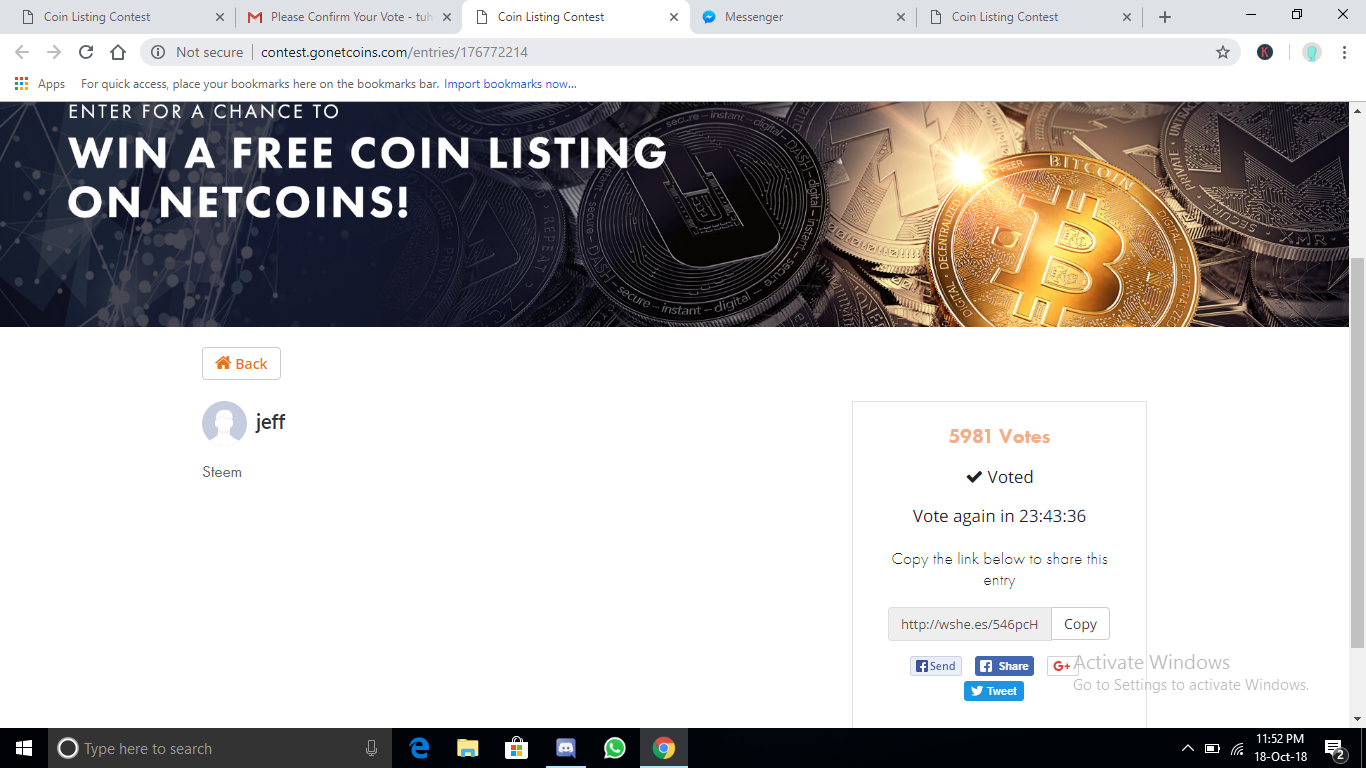
Task: Open the Apps shortcut in bookmarks bar
Action: click(40, 84)
